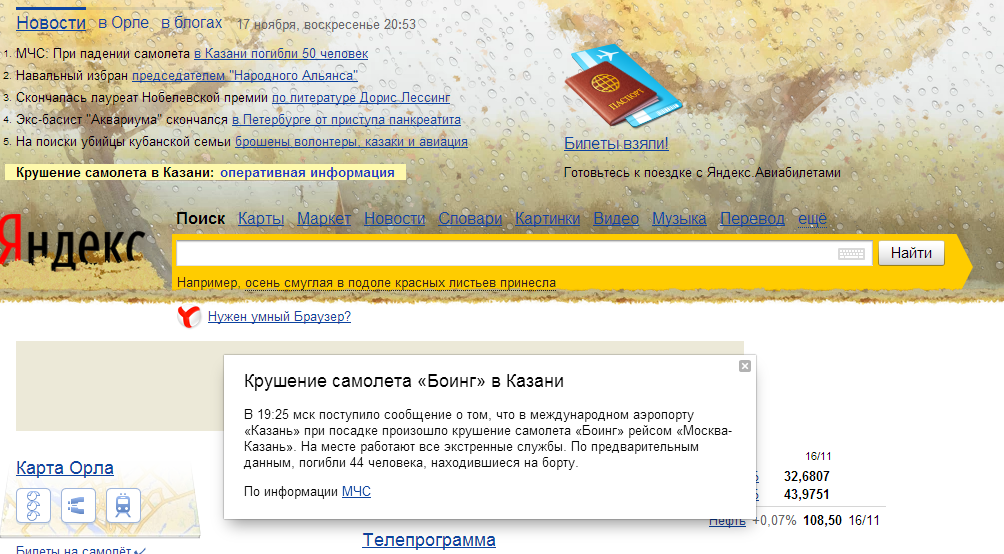Switch news to в Орле tab
The height and width of the screenshot is (554, 1004).
[x=123, y=23]
